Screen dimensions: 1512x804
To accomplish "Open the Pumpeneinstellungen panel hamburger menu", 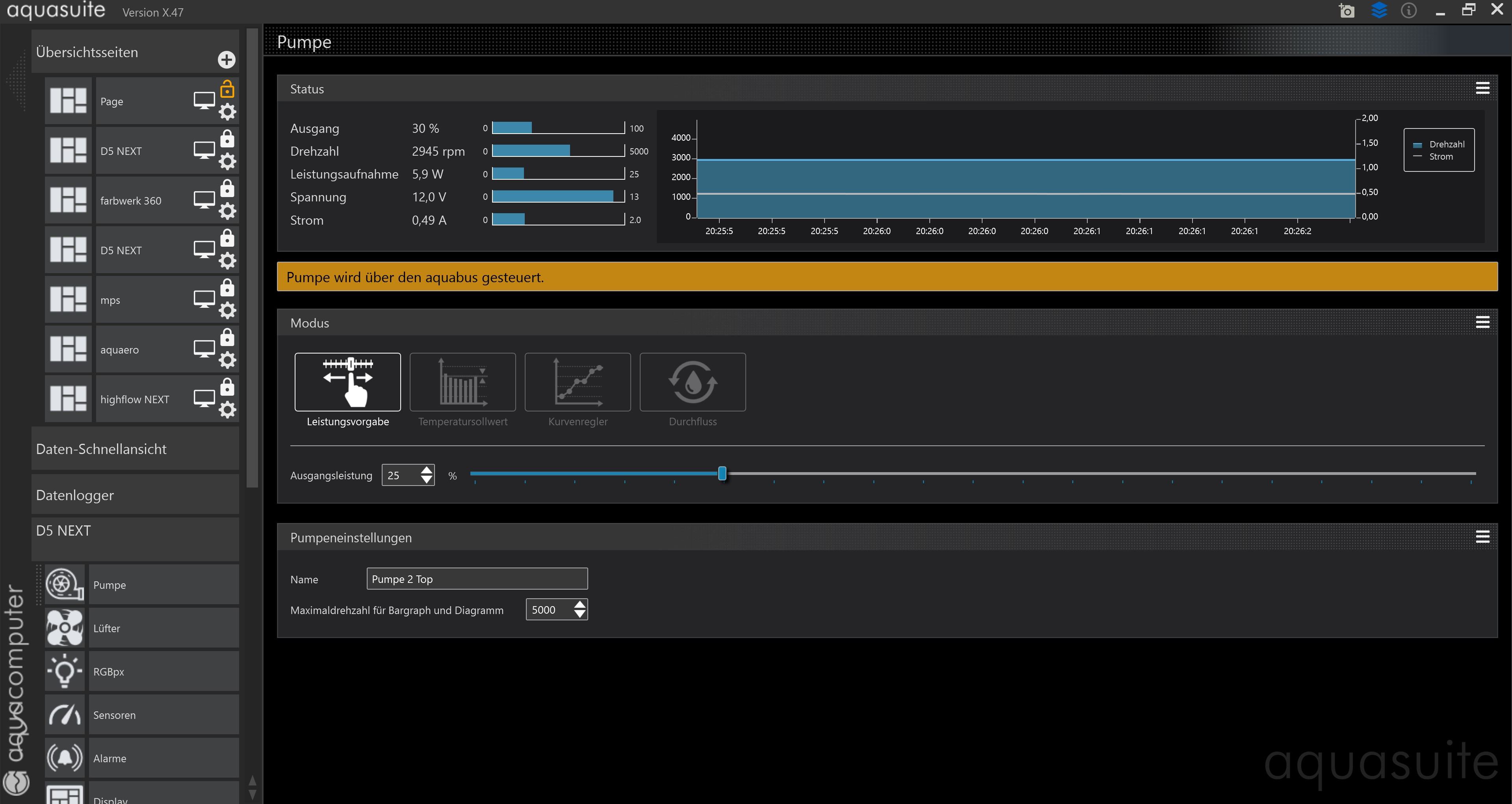I will point(1482,537).
